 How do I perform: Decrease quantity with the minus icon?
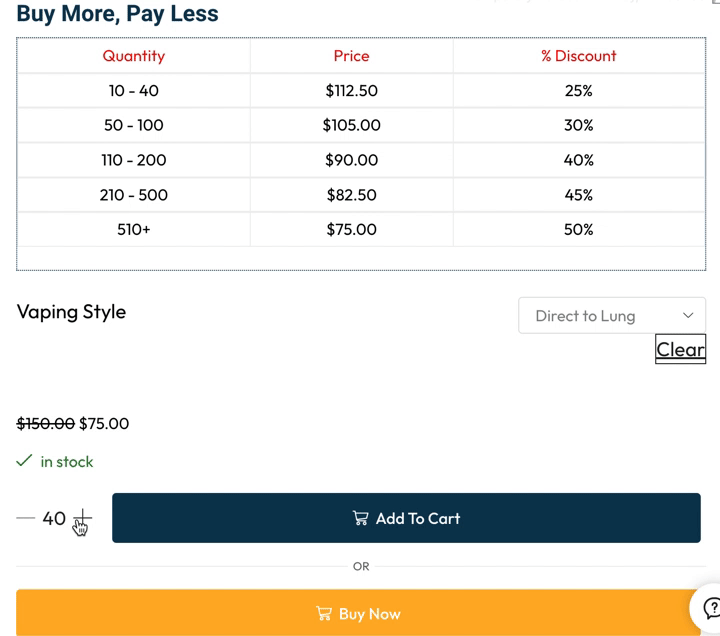click(x=25, y=518)
